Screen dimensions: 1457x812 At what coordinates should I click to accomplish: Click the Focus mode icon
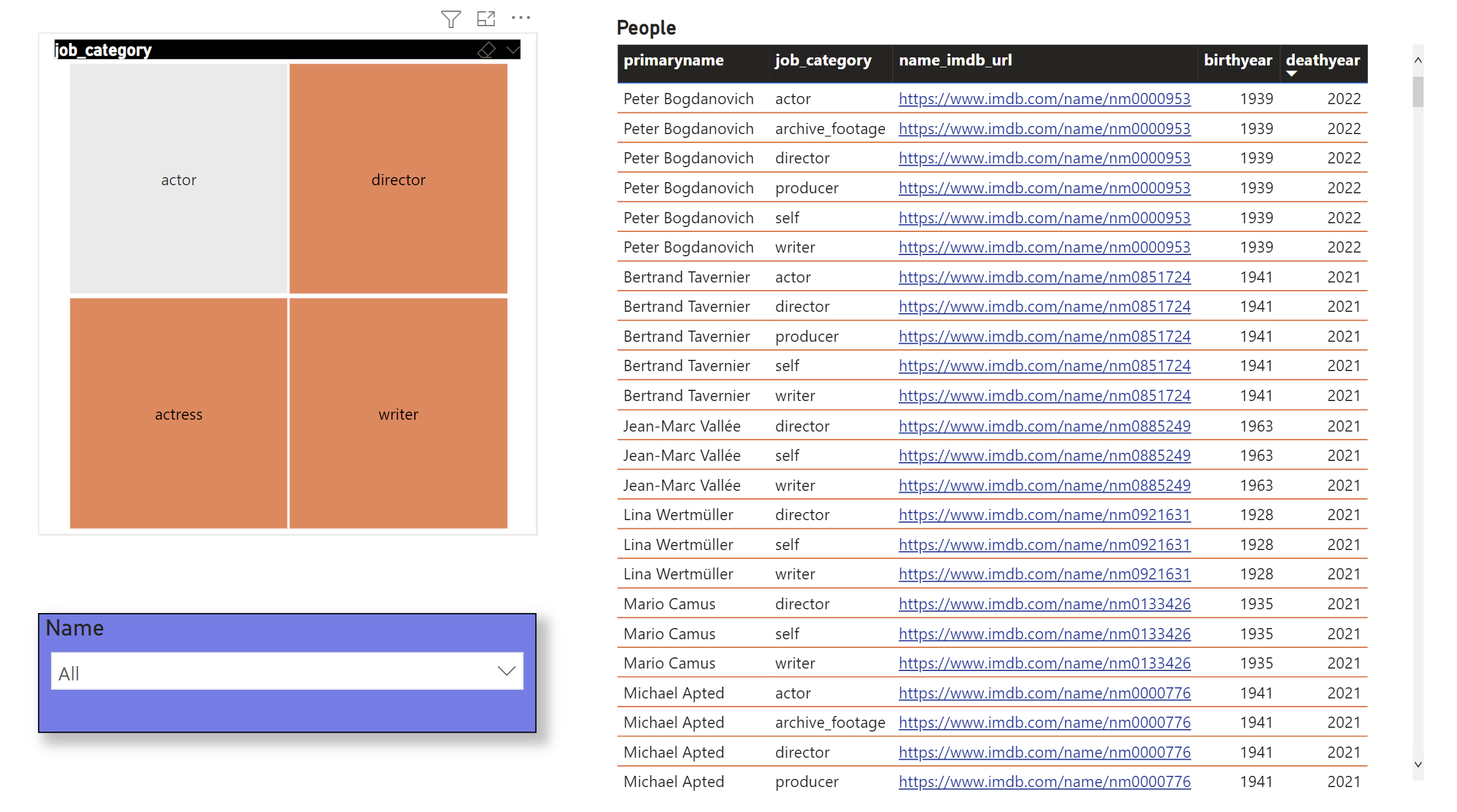(x=485, y=19)
